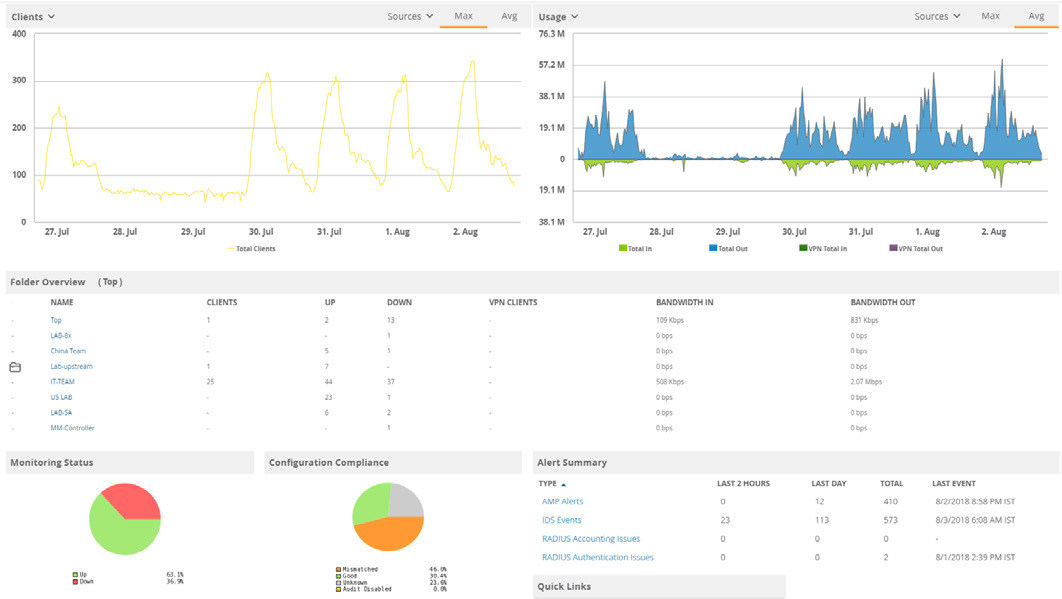Click the Total In legend icon
This screenshot has width=1062, height=599.
(622, 248)
